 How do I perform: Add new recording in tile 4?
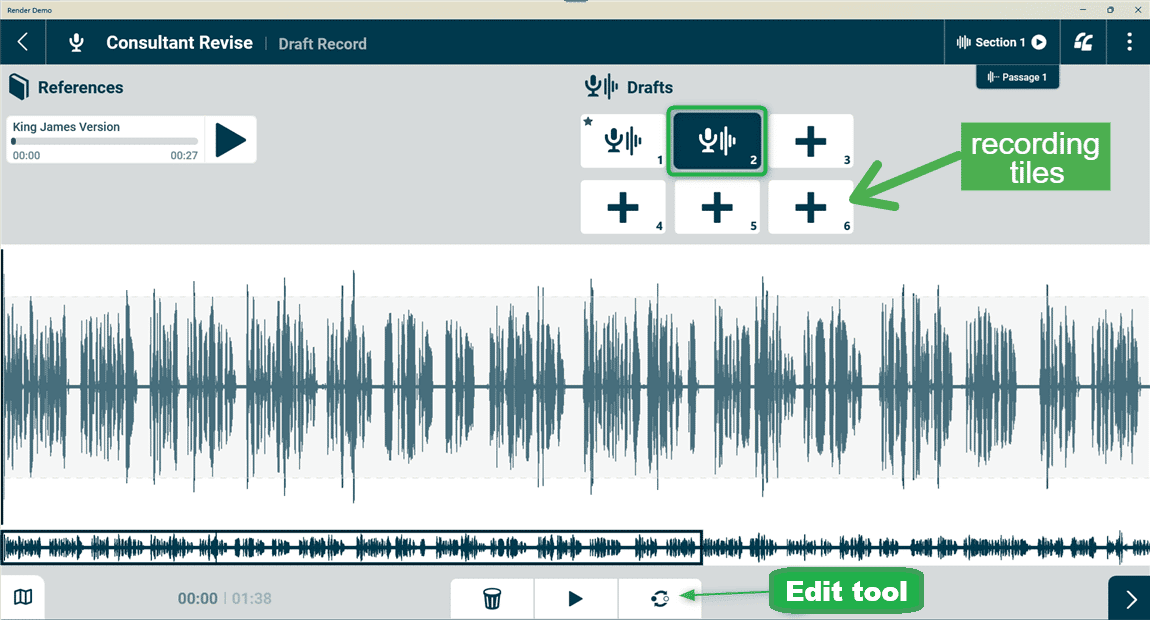pyautogui.click(x=623, y=208)
